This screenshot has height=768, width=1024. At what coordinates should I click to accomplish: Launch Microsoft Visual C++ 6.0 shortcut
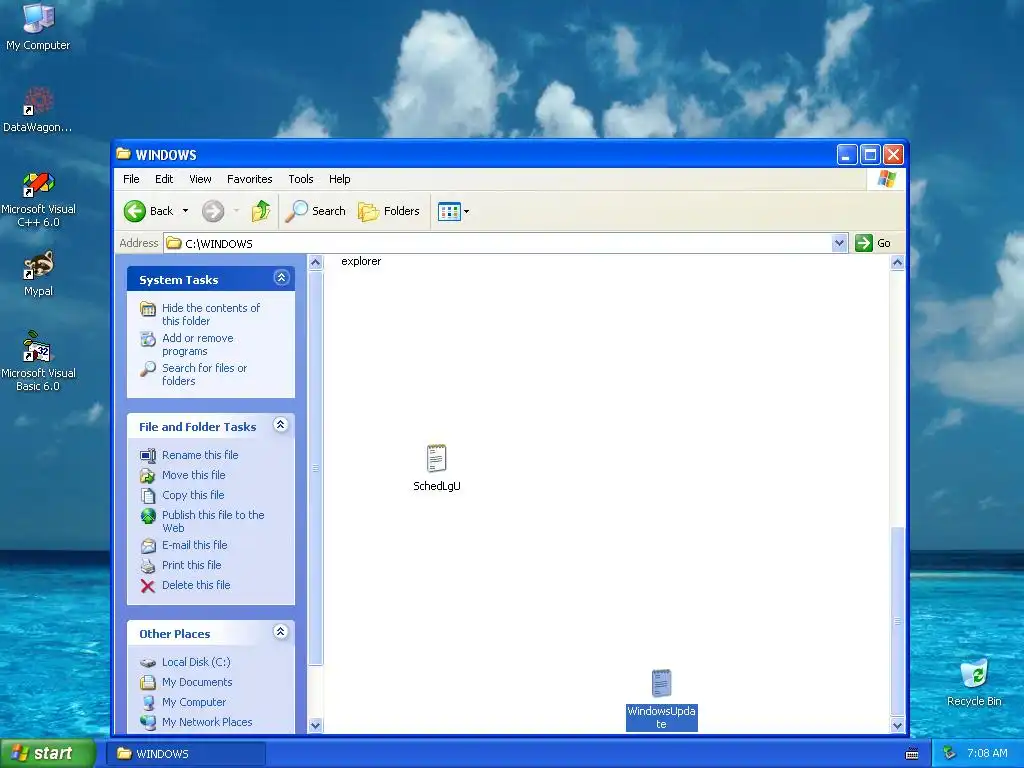coord(38,200)
